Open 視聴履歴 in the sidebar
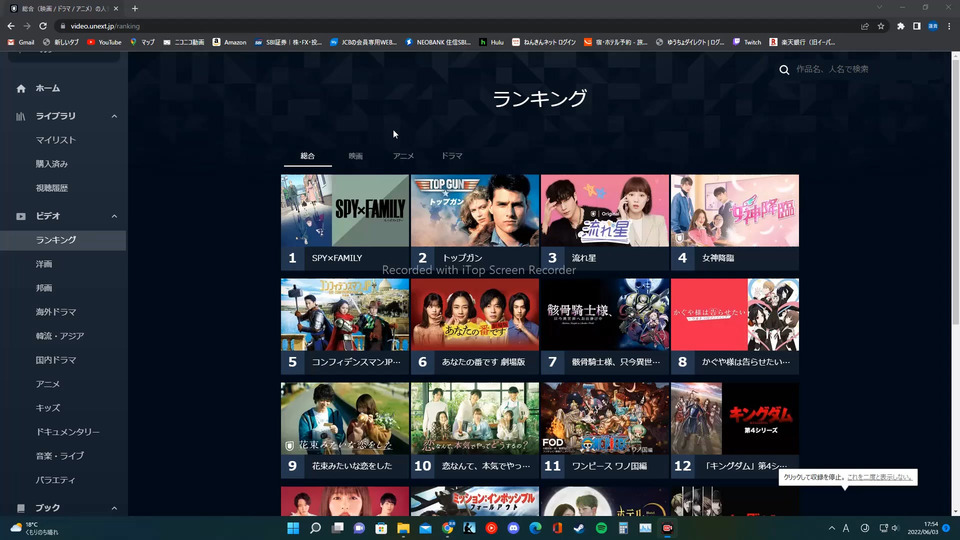The image size is (960, 540). pos(51,188)
